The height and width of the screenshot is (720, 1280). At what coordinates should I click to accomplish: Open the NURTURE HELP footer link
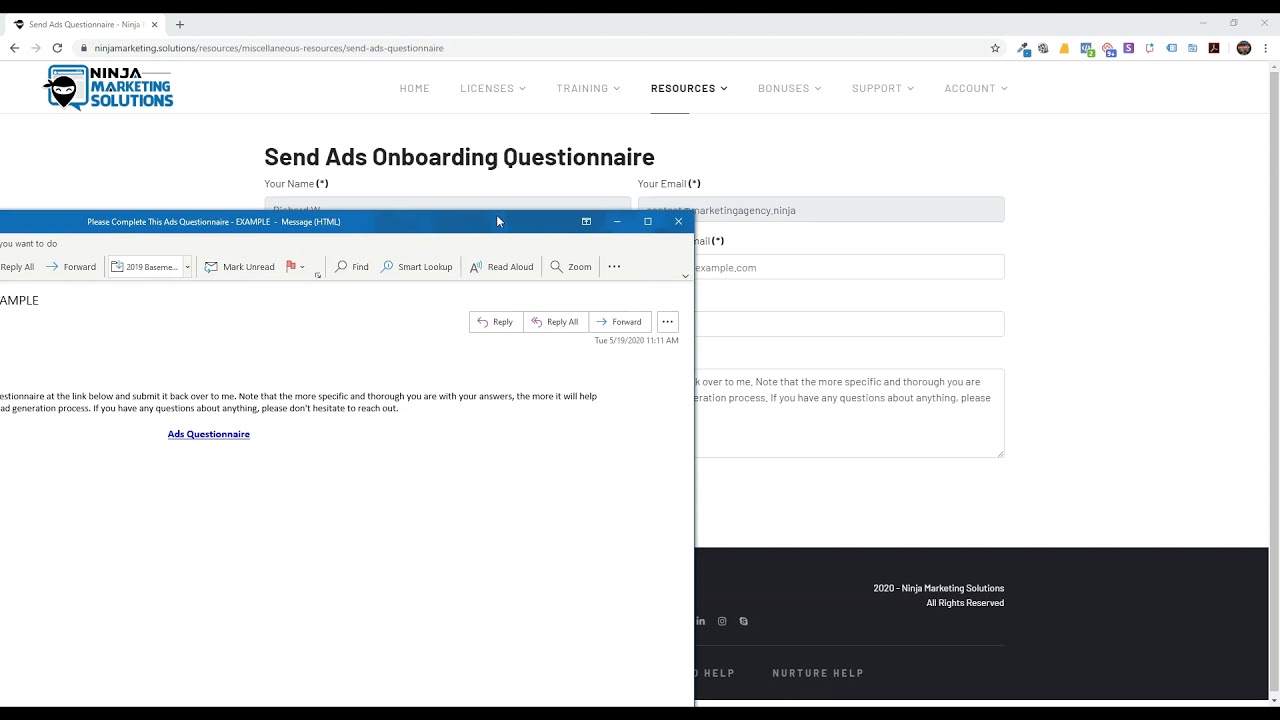pos(818,673)
